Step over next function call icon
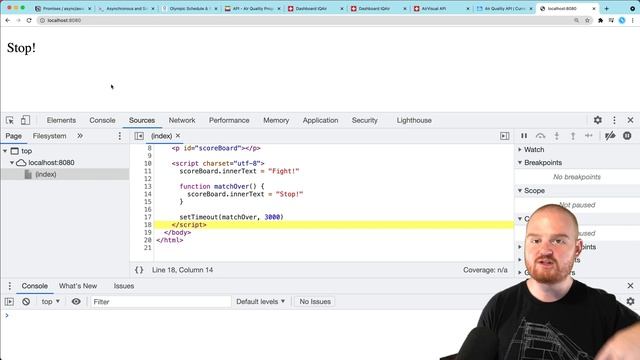This screenshot has height=360, width=640. (540, 136)
